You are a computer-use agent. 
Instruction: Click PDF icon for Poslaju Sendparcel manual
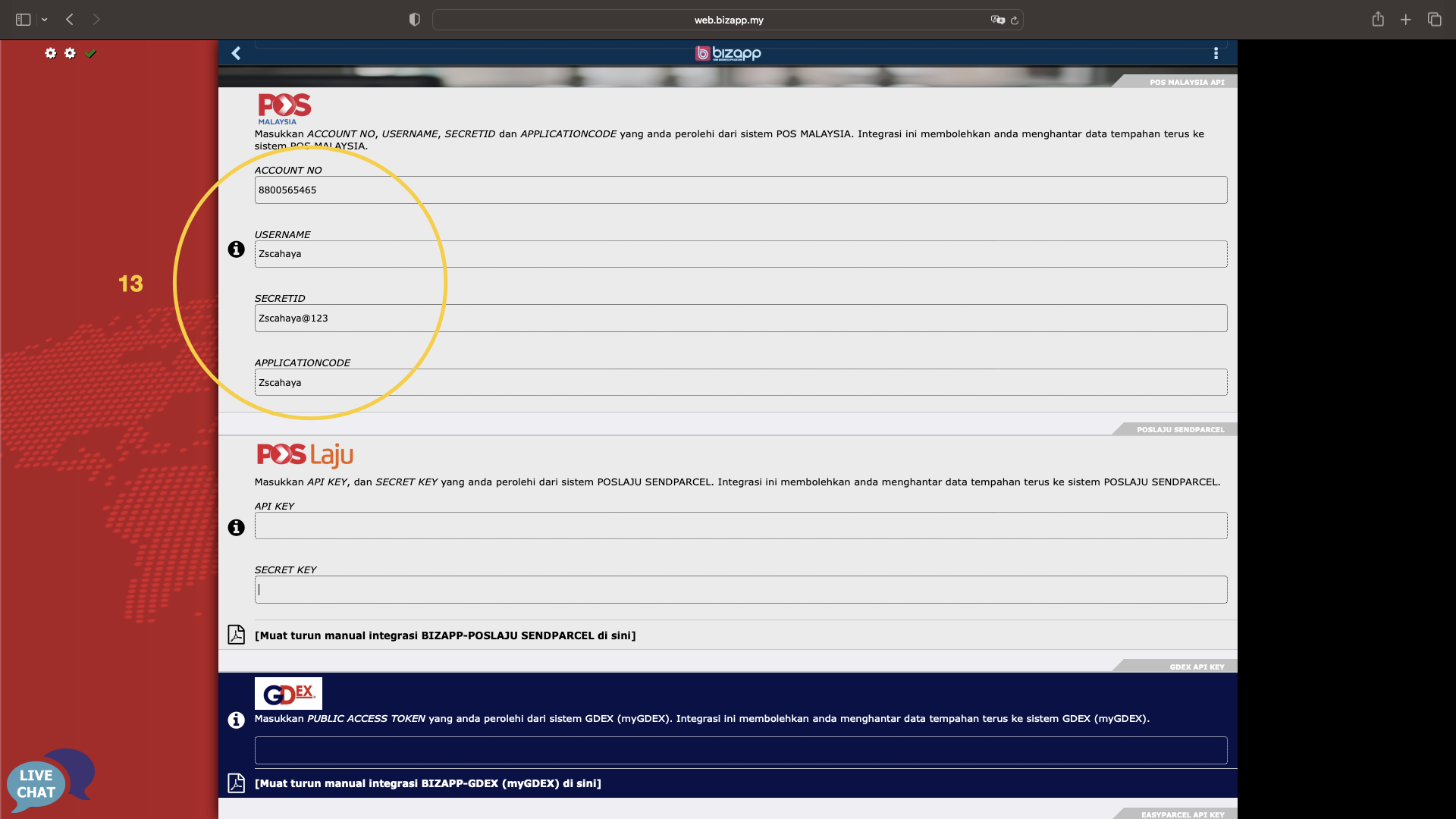point(237,635)
